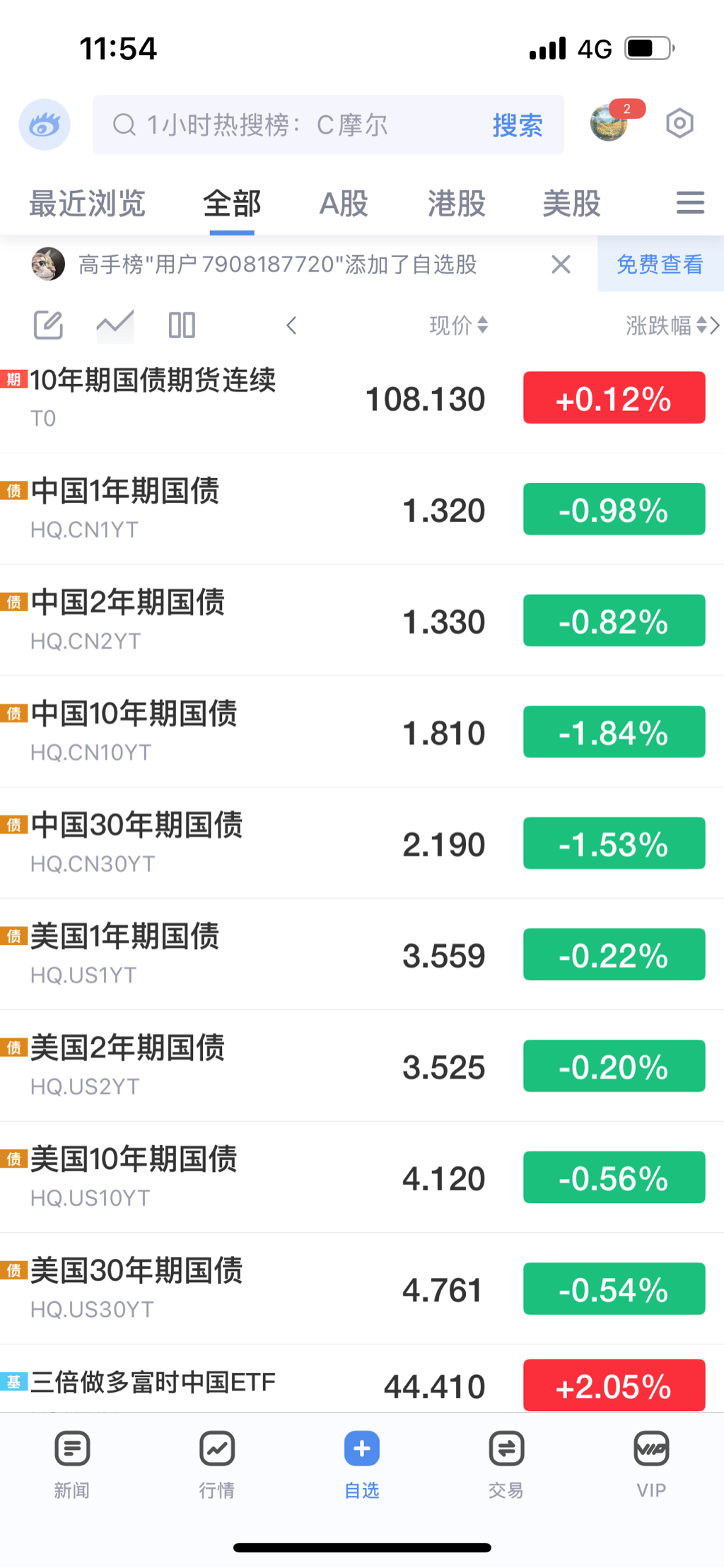Viewport: 724px width, 1568px height.
Task: Toggle sort by 涨跌幅 change column
Action: pyautogui.click(x=665, y=325)
